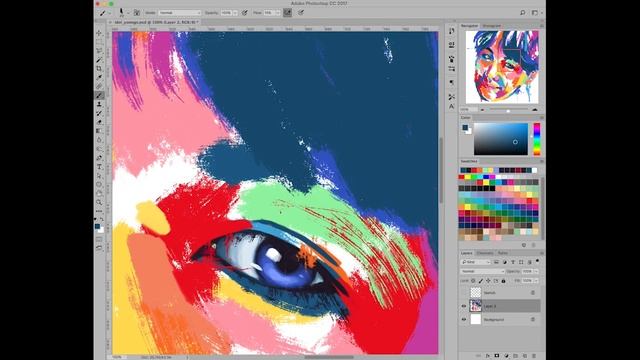Open the brush Opacity slider dropdown

tap(235, 13)
